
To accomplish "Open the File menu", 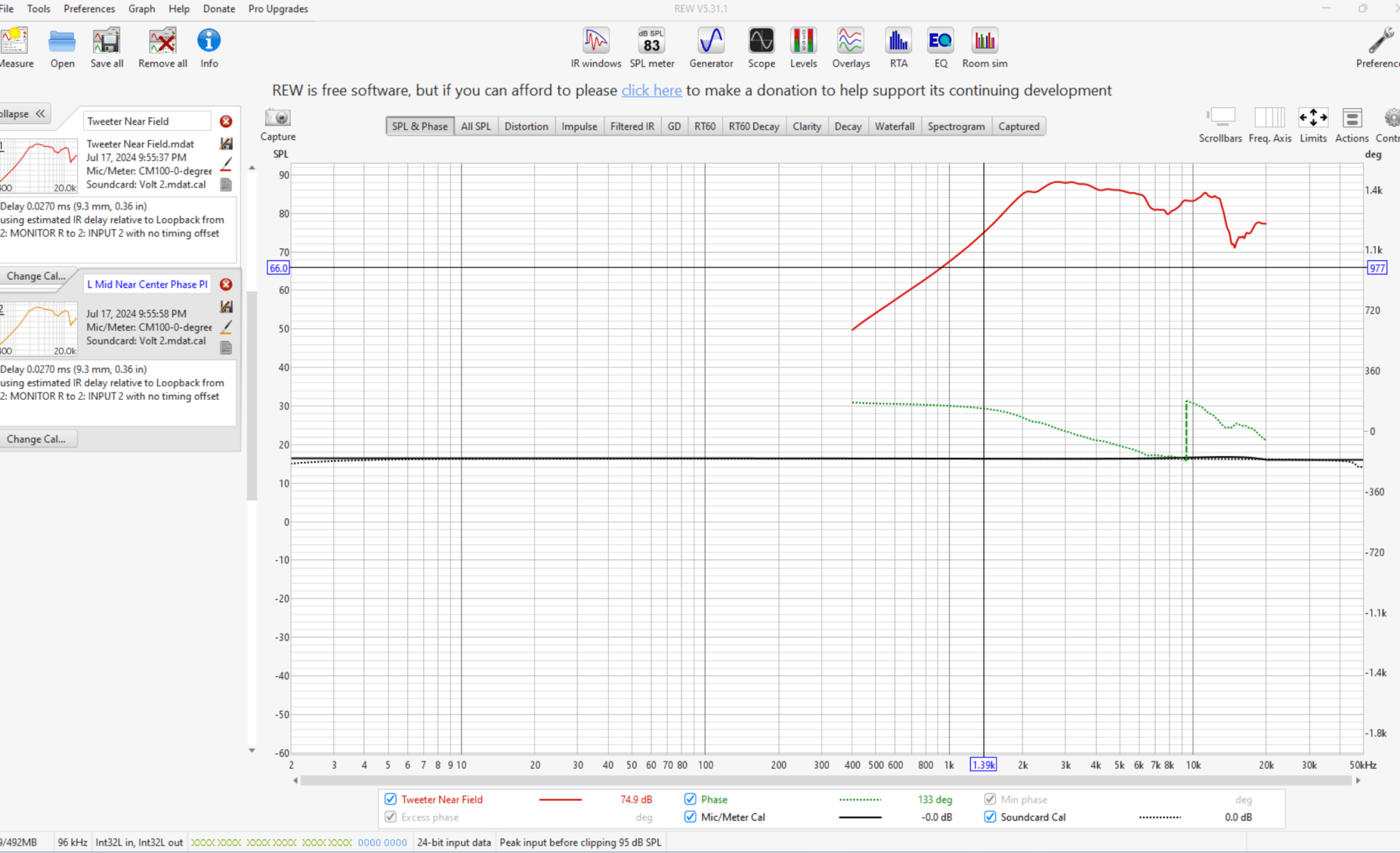I will coord(7,9).
